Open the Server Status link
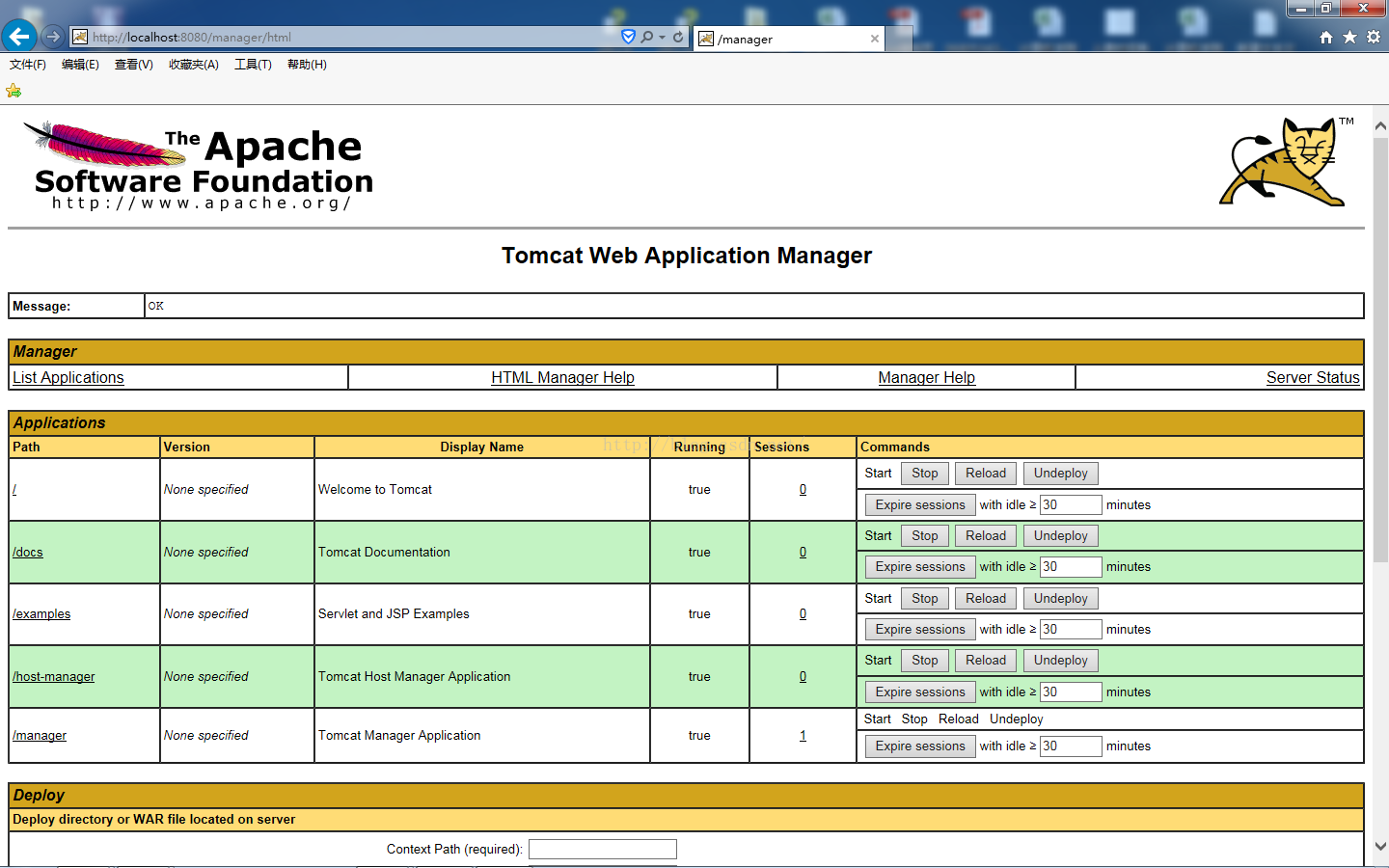 (1313, 378)
